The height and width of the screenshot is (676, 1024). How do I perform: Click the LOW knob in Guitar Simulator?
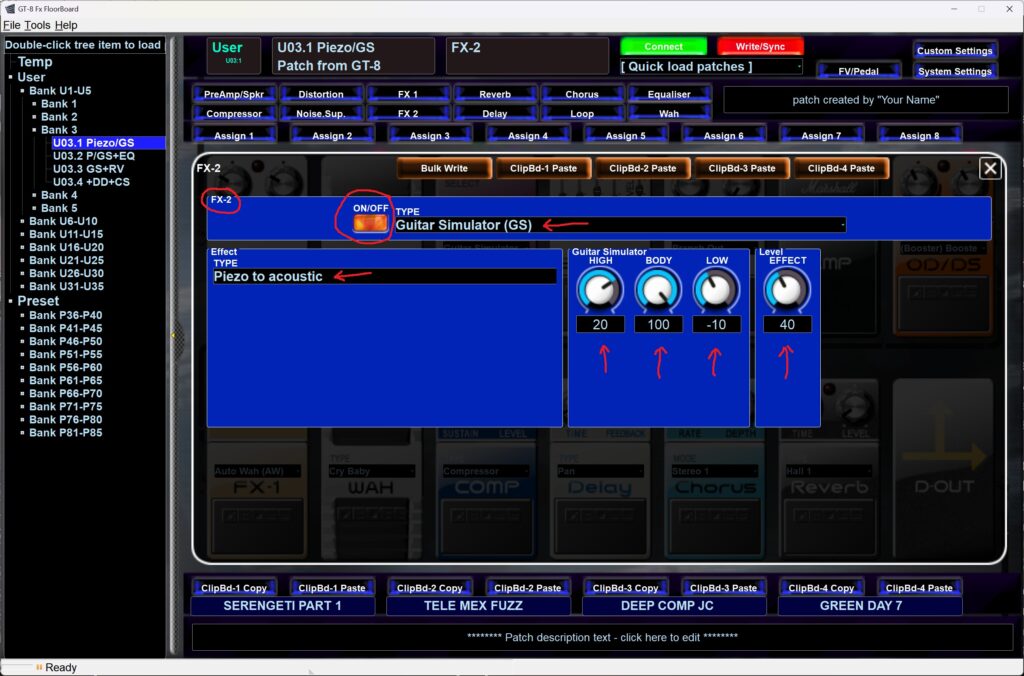tap(716, 291)
